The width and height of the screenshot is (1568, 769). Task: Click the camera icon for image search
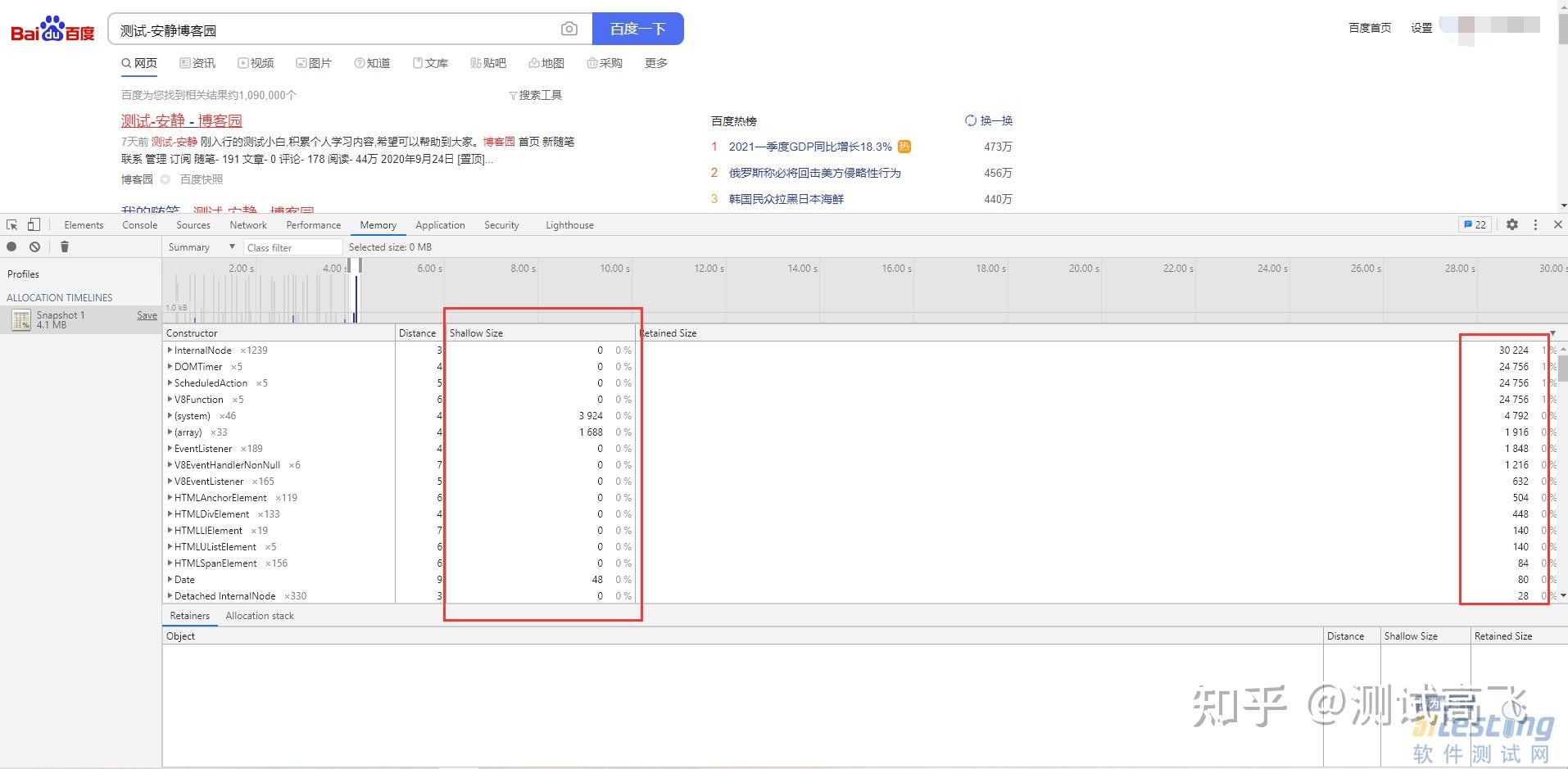click(x=569, y=29)
